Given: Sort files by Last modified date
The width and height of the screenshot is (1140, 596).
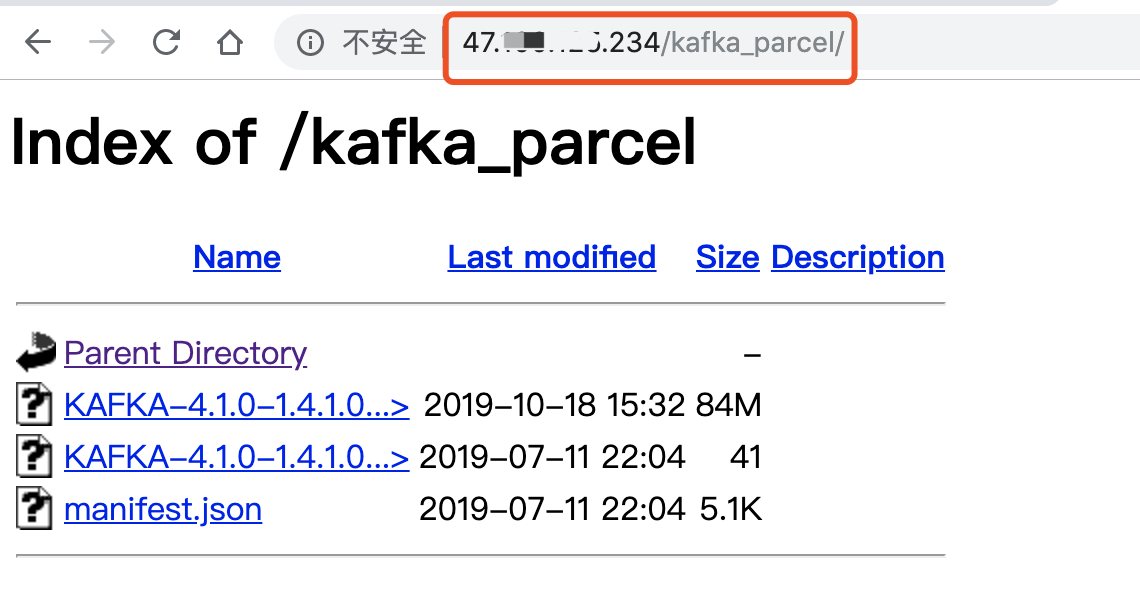Looking at the screenshot, I should coord(551,257).
